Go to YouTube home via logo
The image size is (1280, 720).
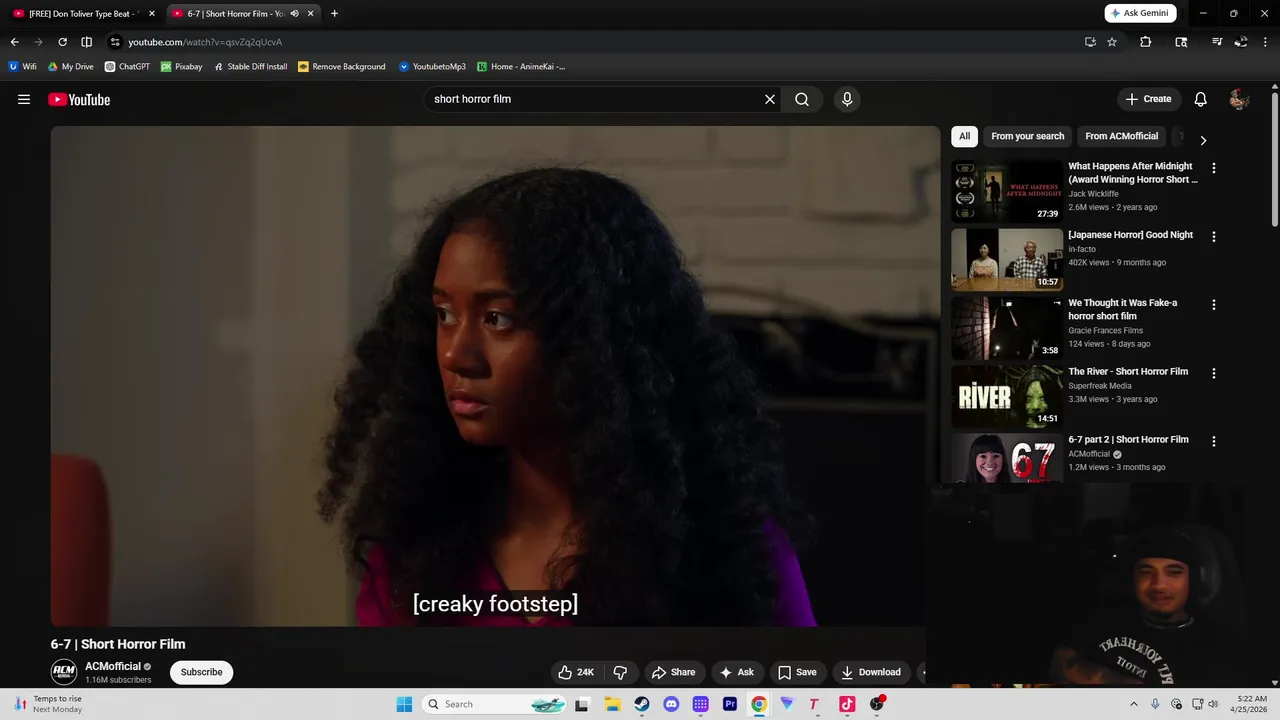tap(79, 99)
